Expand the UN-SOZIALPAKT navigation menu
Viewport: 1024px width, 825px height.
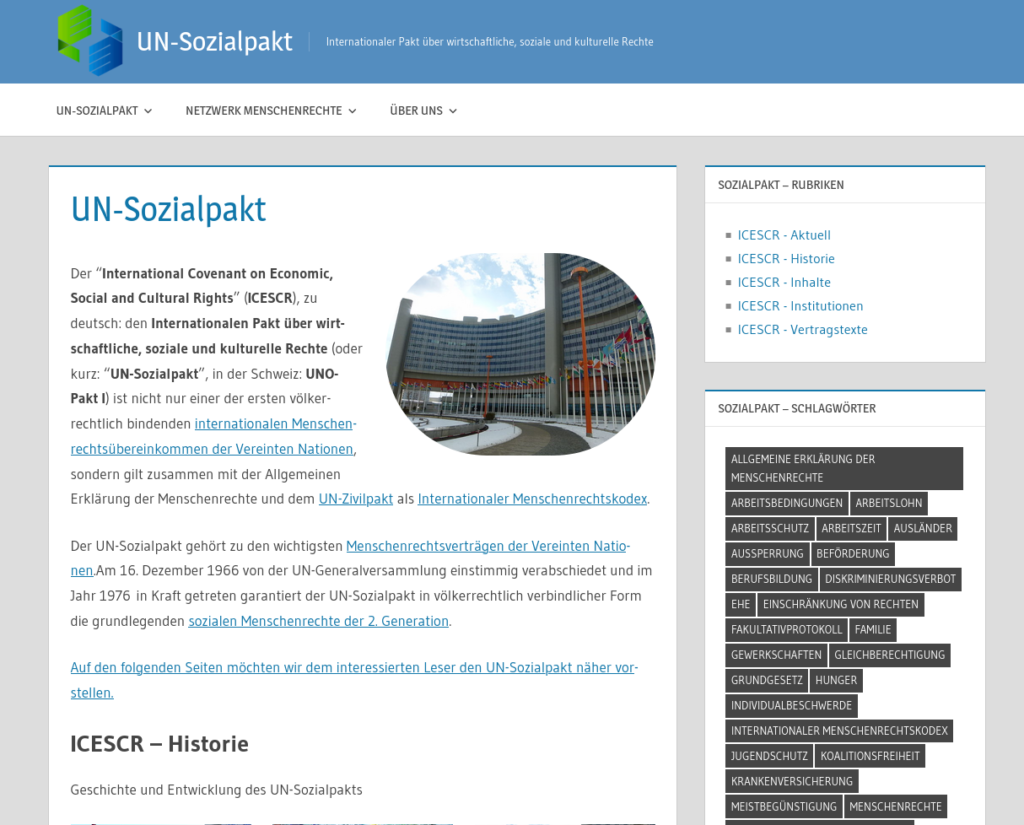pos(104,111)
